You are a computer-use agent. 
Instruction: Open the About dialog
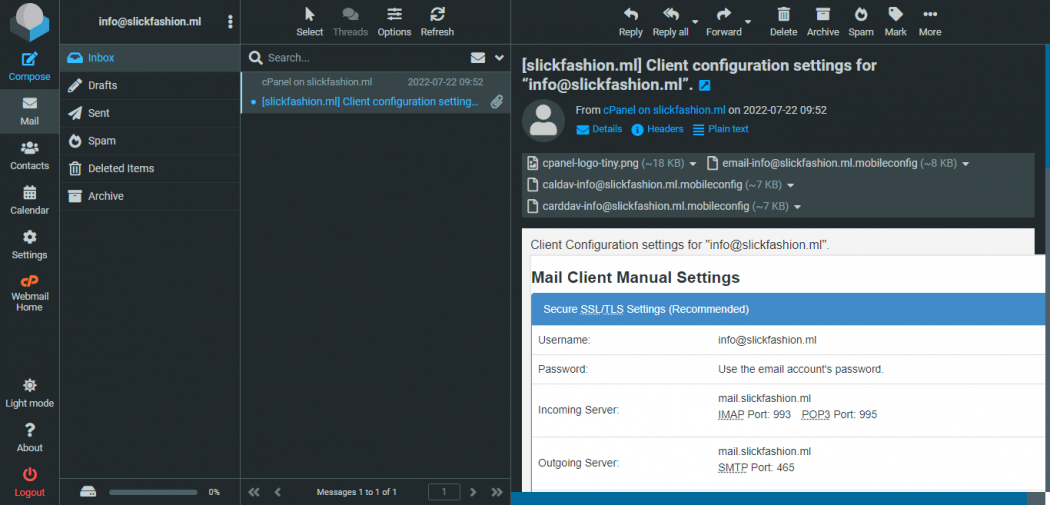tap(29, 438)
